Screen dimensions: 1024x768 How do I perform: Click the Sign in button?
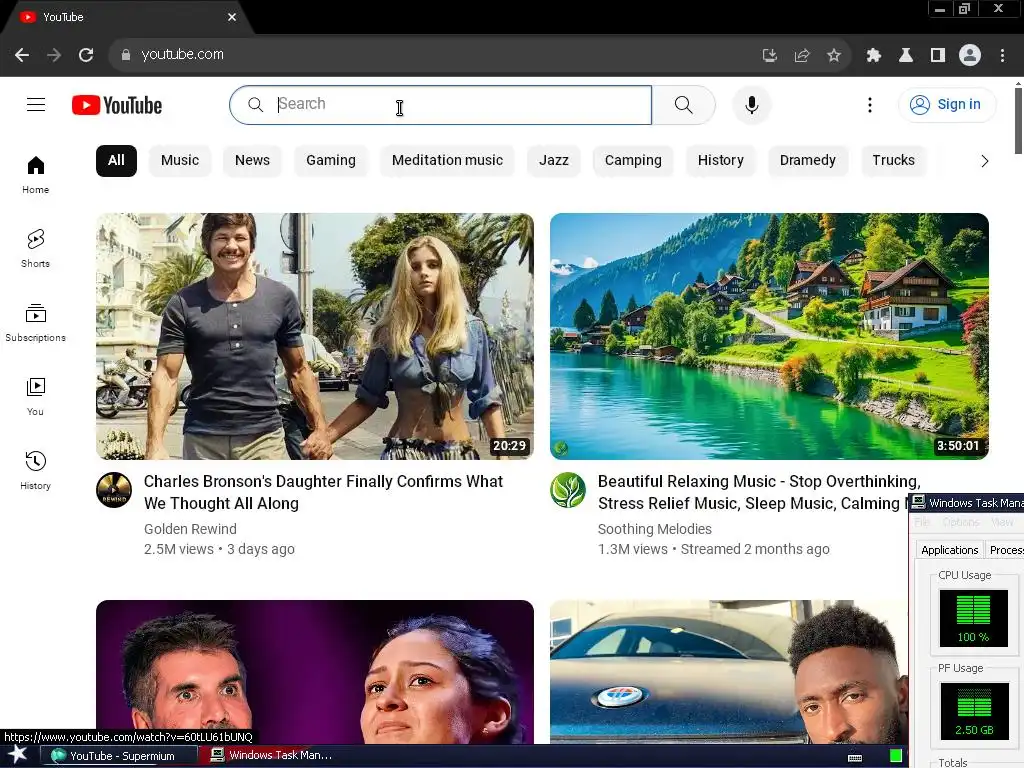947,104
